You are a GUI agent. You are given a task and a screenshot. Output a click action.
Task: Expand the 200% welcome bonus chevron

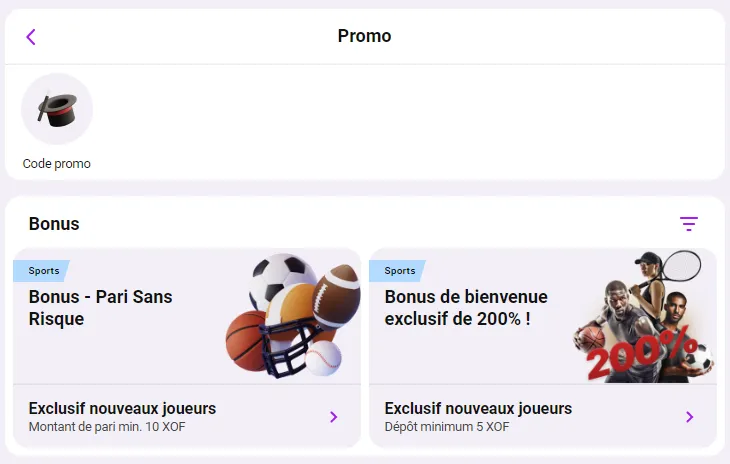[690, 417]
